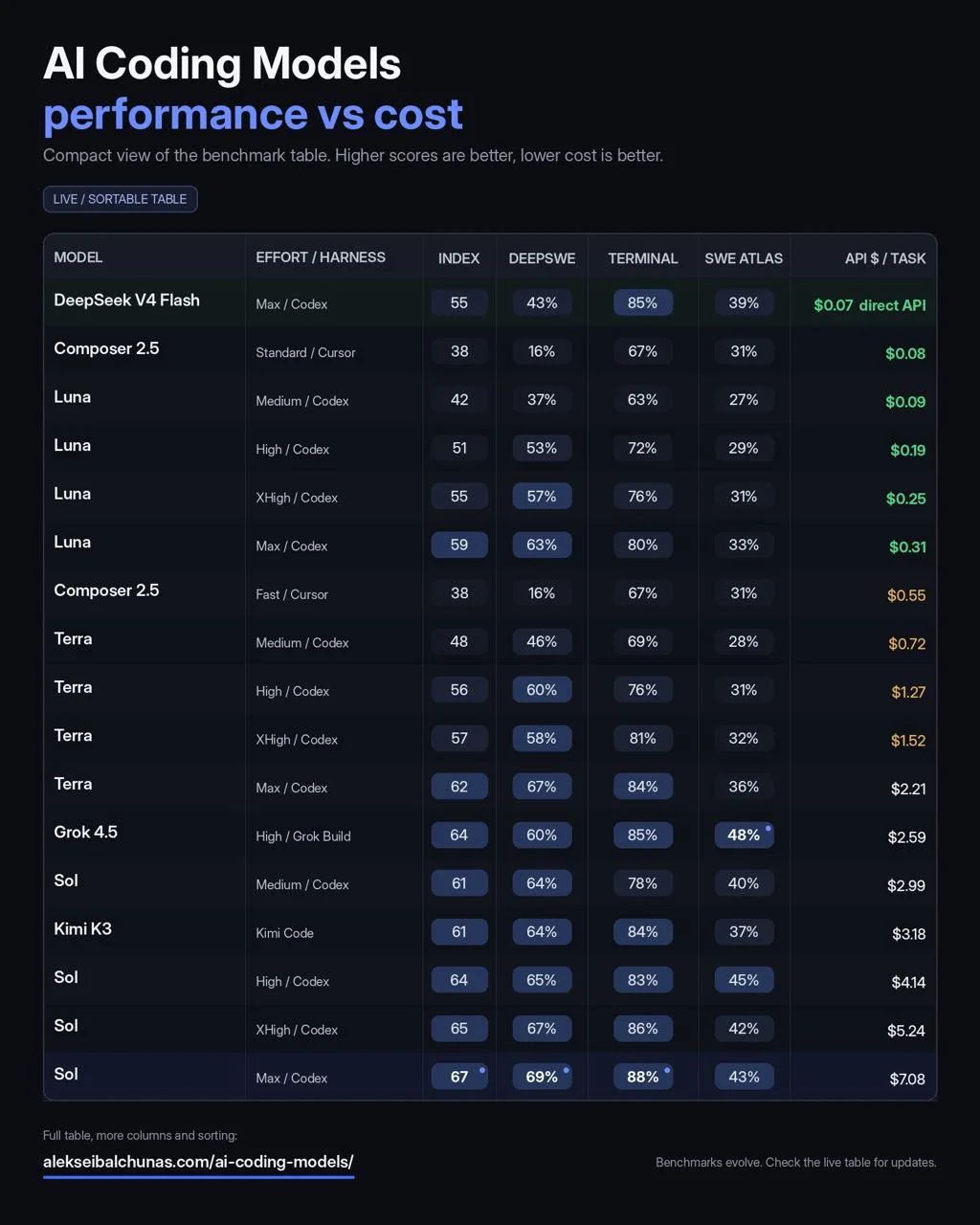980x1225 pixels.
Task: Sort by the API $ / TASK header
Action: (885, 258)
